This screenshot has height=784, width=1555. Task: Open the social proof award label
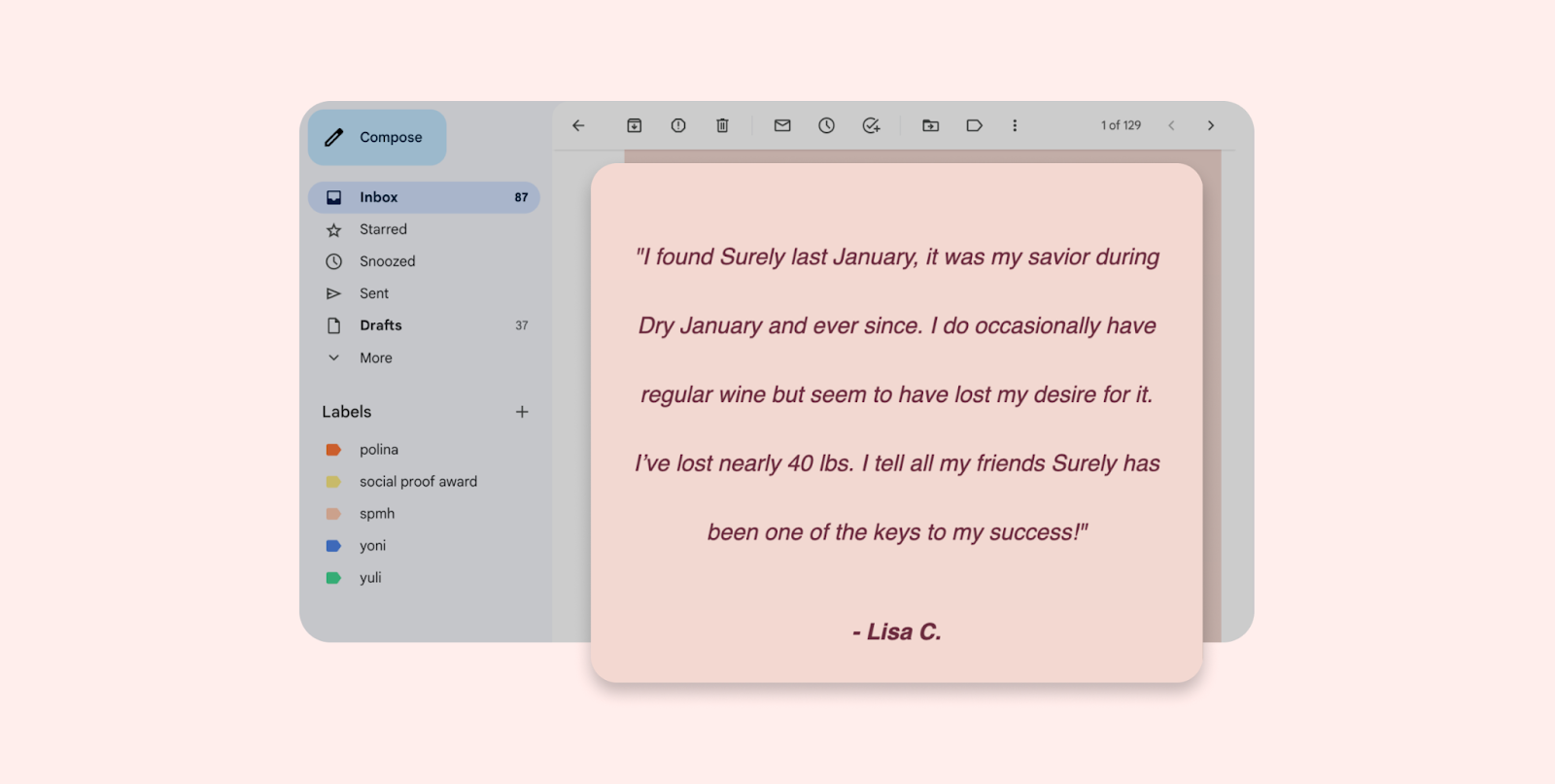[x=418, y=482]
